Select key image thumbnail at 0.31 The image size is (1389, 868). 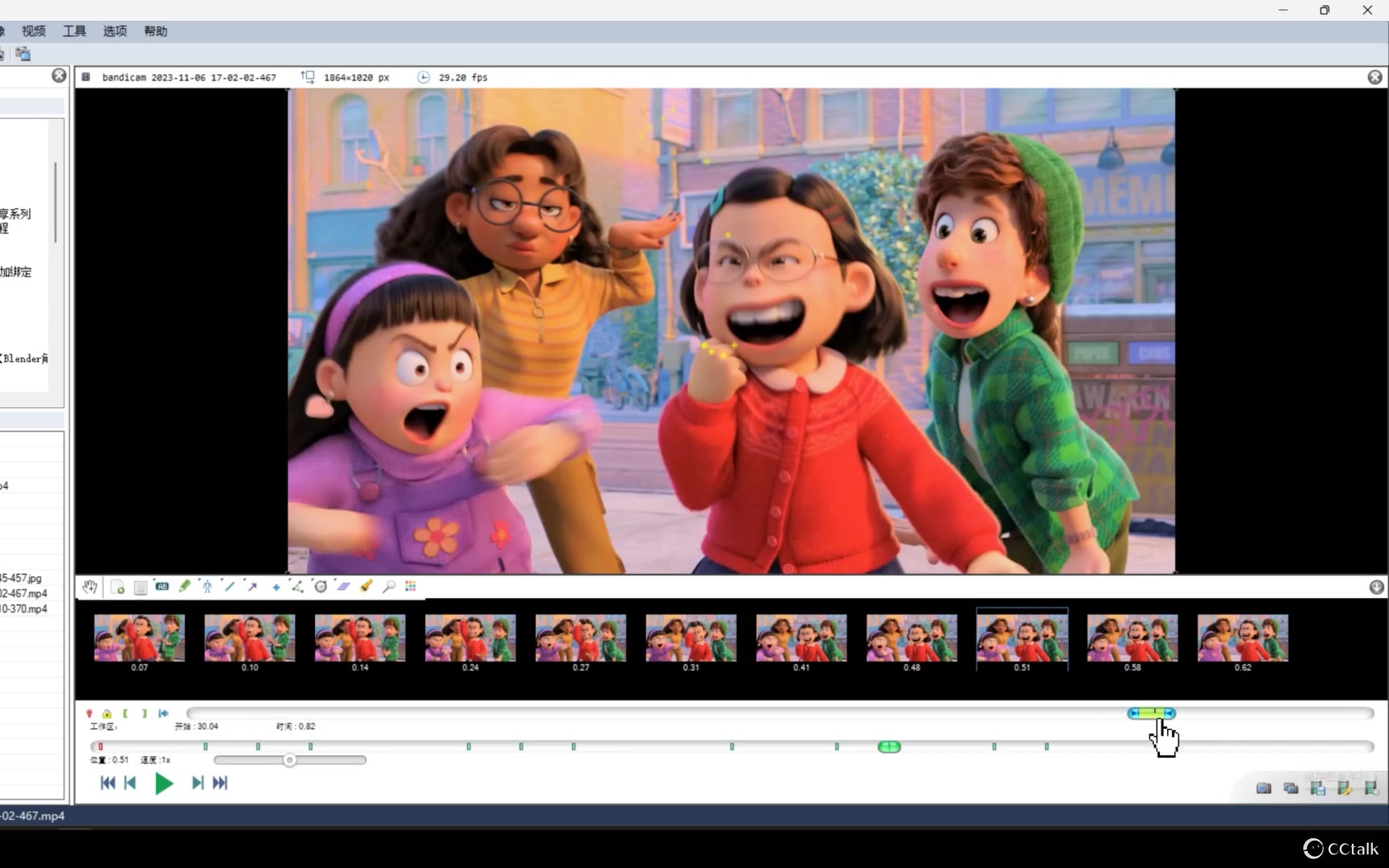691,640
